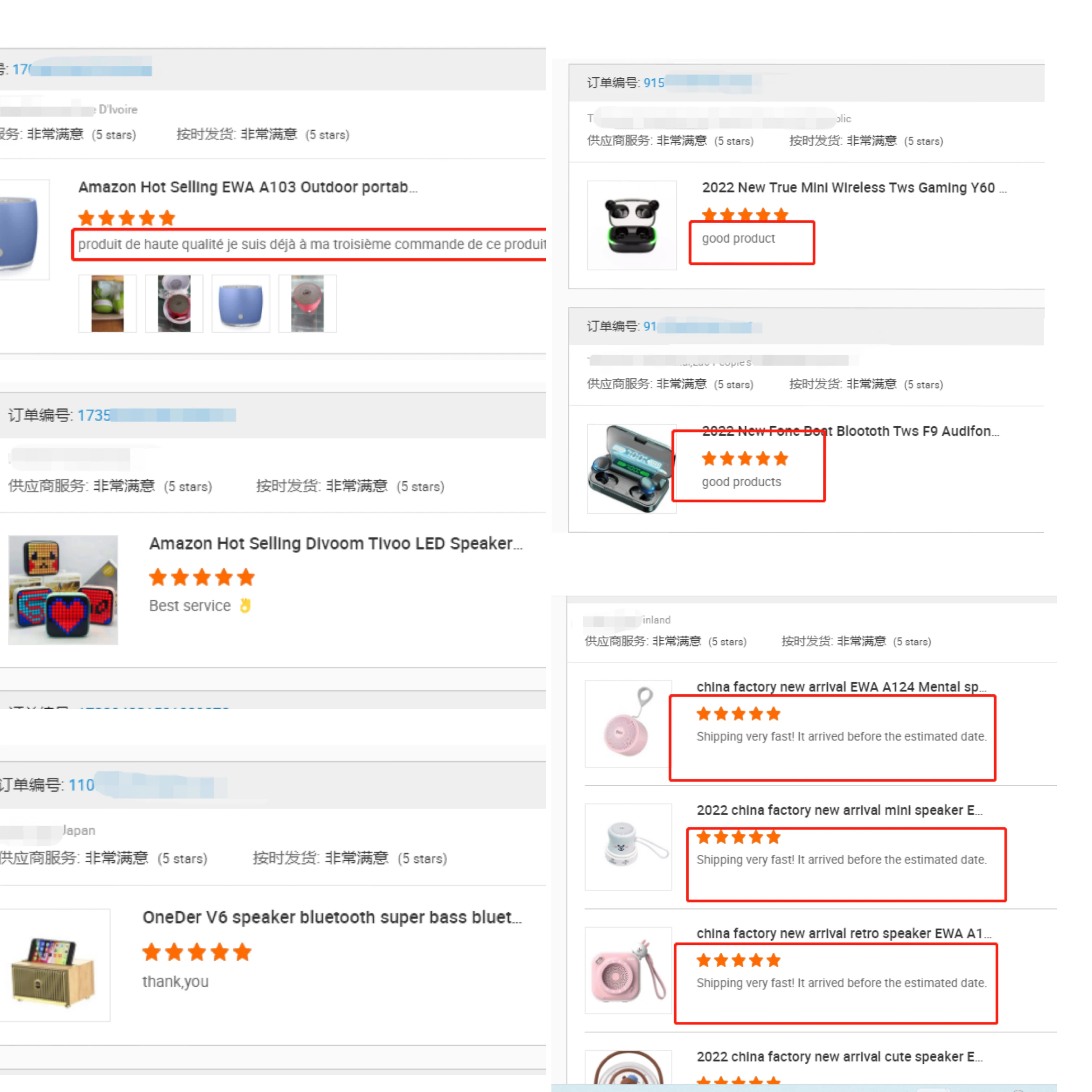Click order number starting with 1735
Screen dimensions: 1092x1092
[157, 415]
